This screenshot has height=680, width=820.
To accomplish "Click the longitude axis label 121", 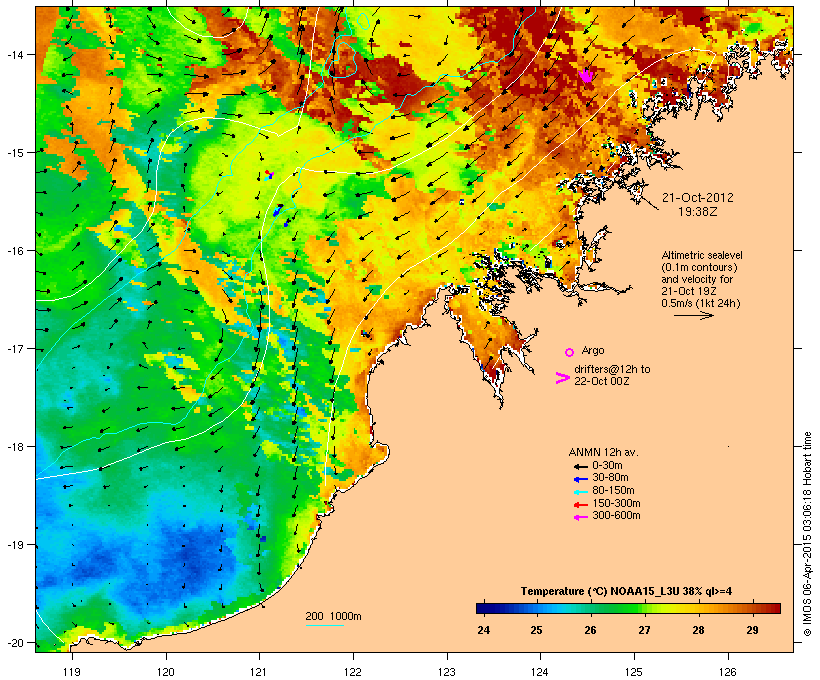I will pyautogui.click(x=259, y=672).
